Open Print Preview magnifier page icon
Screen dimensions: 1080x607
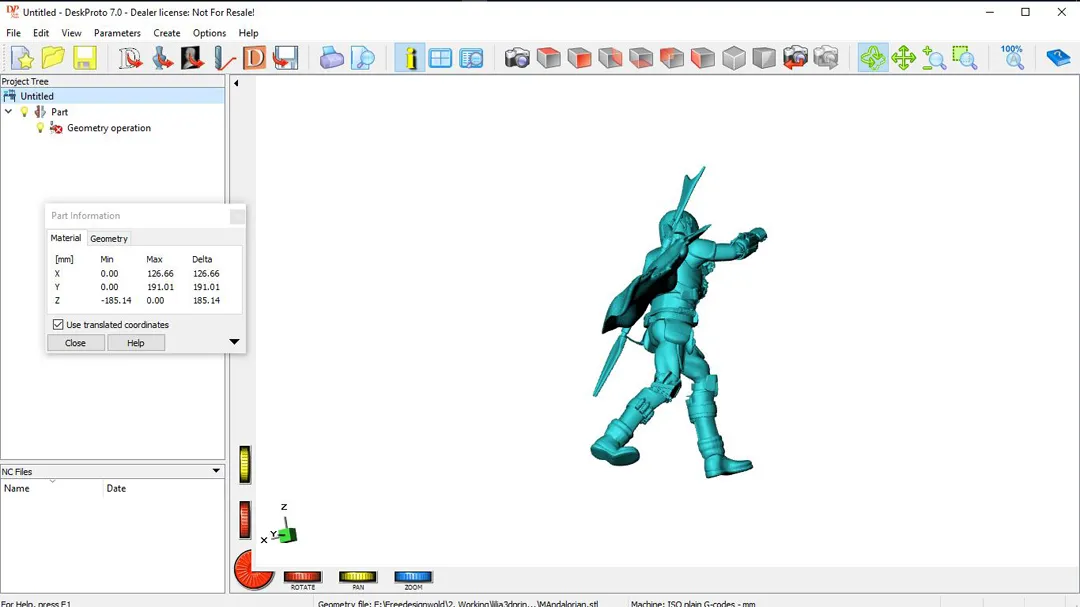362,58
